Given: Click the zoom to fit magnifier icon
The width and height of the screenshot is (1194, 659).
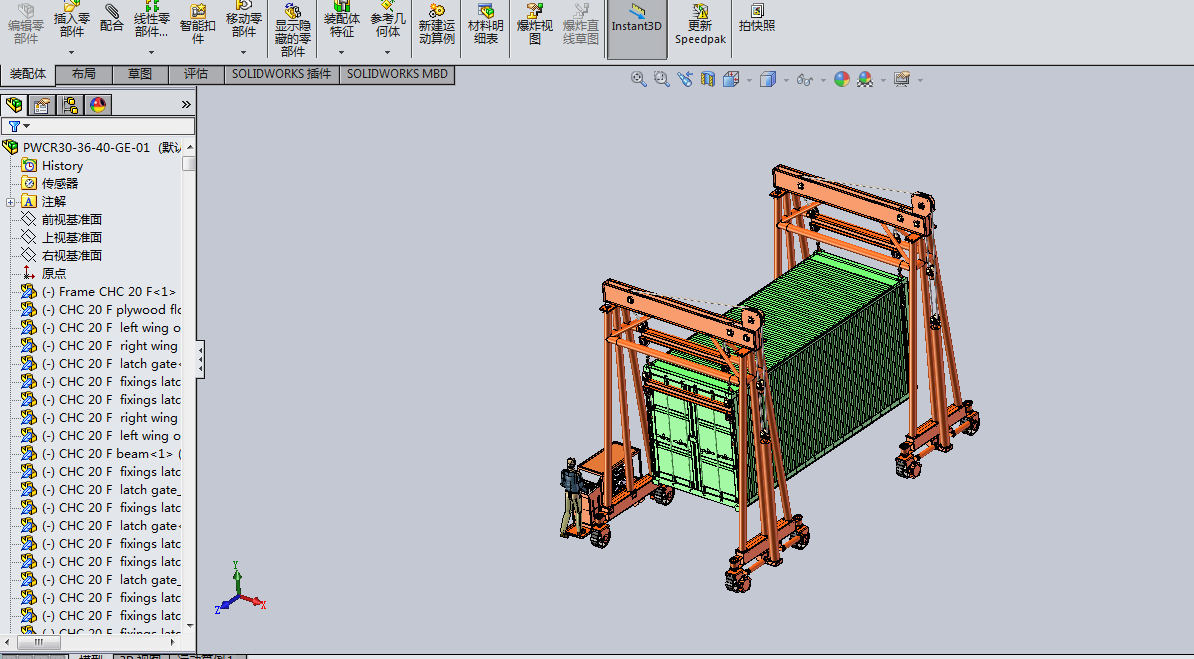Looking at the screenshot, I should click(x=639, y=79).
